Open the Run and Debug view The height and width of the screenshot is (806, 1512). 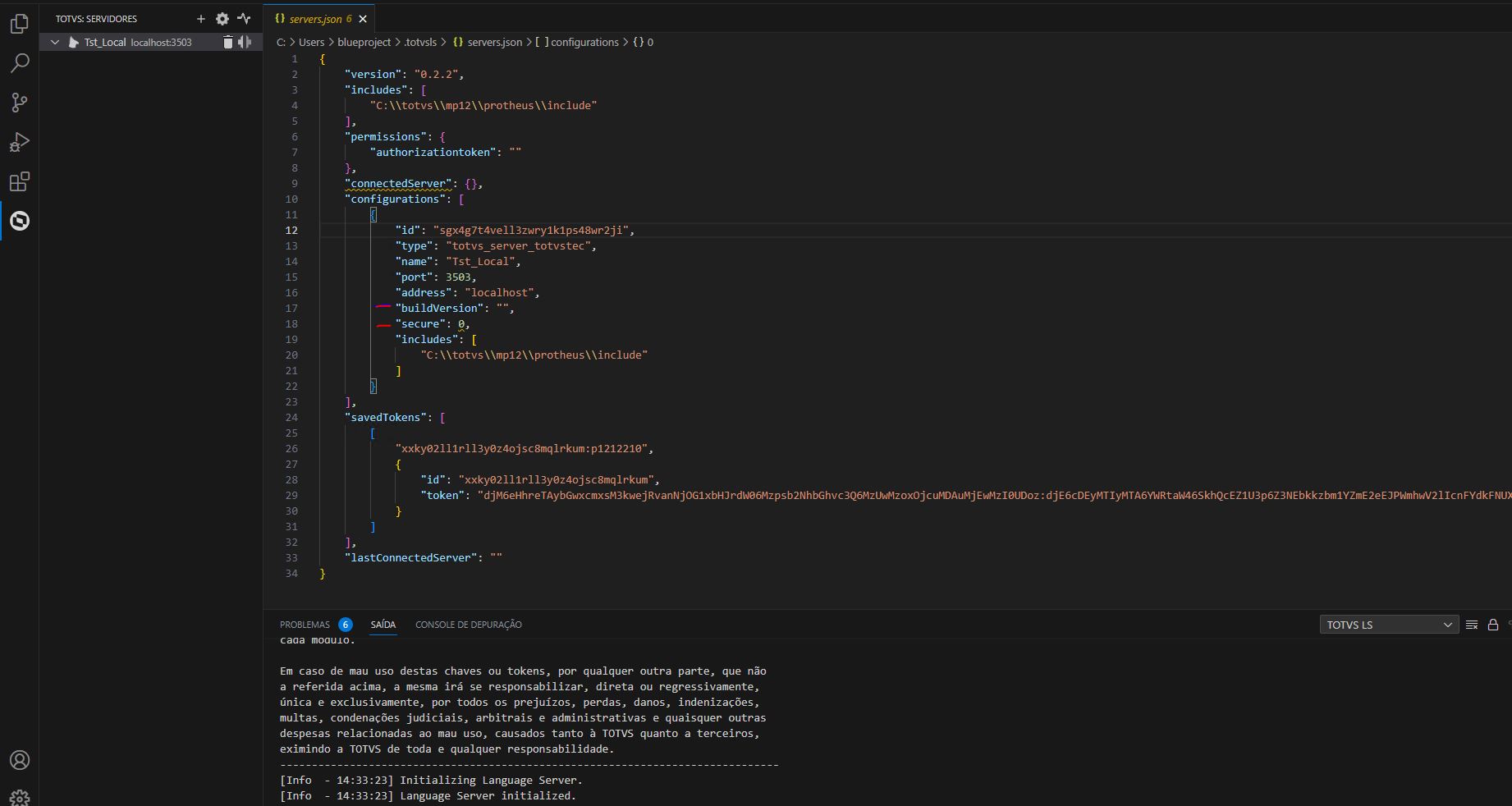20,142
